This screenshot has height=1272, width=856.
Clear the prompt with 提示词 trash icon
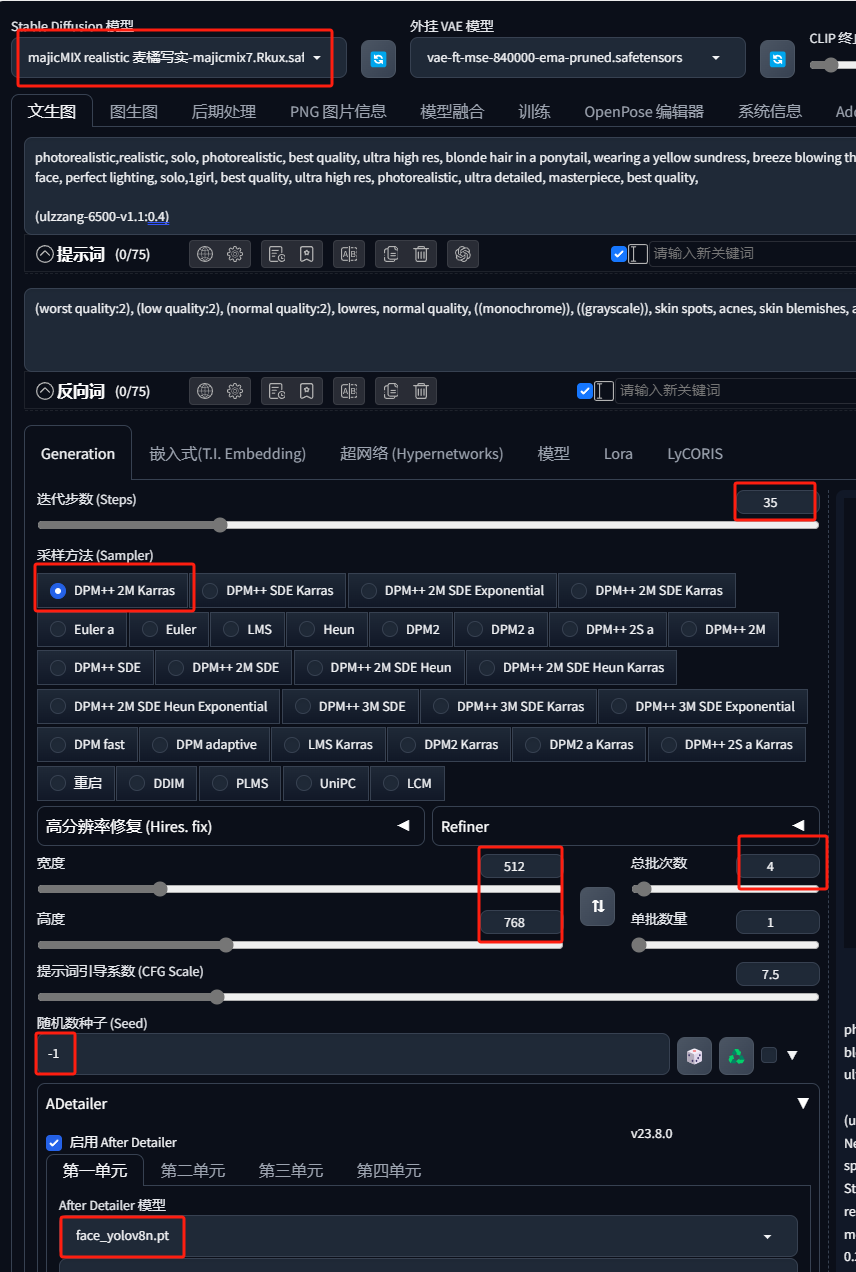click(x=421, y=254)
